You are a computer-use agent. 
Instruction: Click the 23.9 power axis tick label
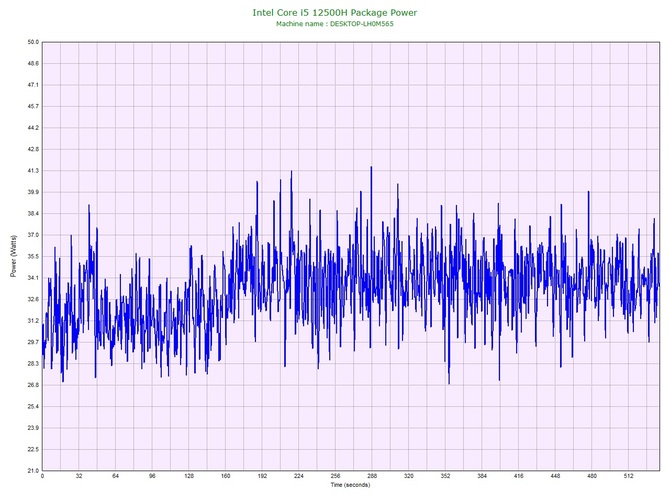(33, 428)
